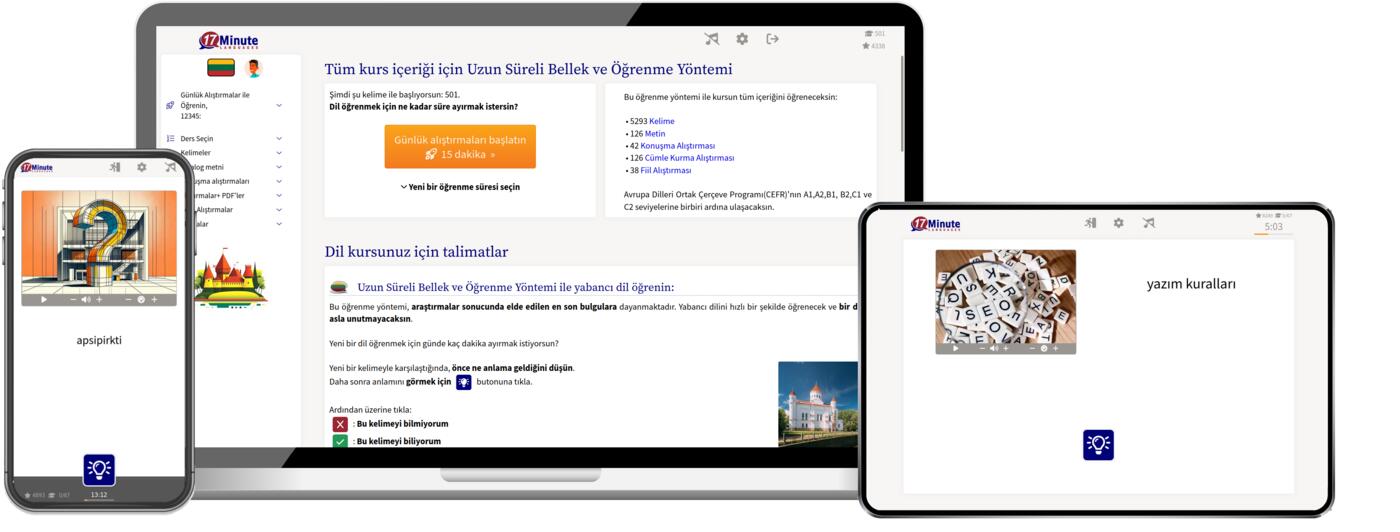Click the 17 Minute Languages logo on laptop
Viewport: 1400px width, 532px height.
coord(229,41)
